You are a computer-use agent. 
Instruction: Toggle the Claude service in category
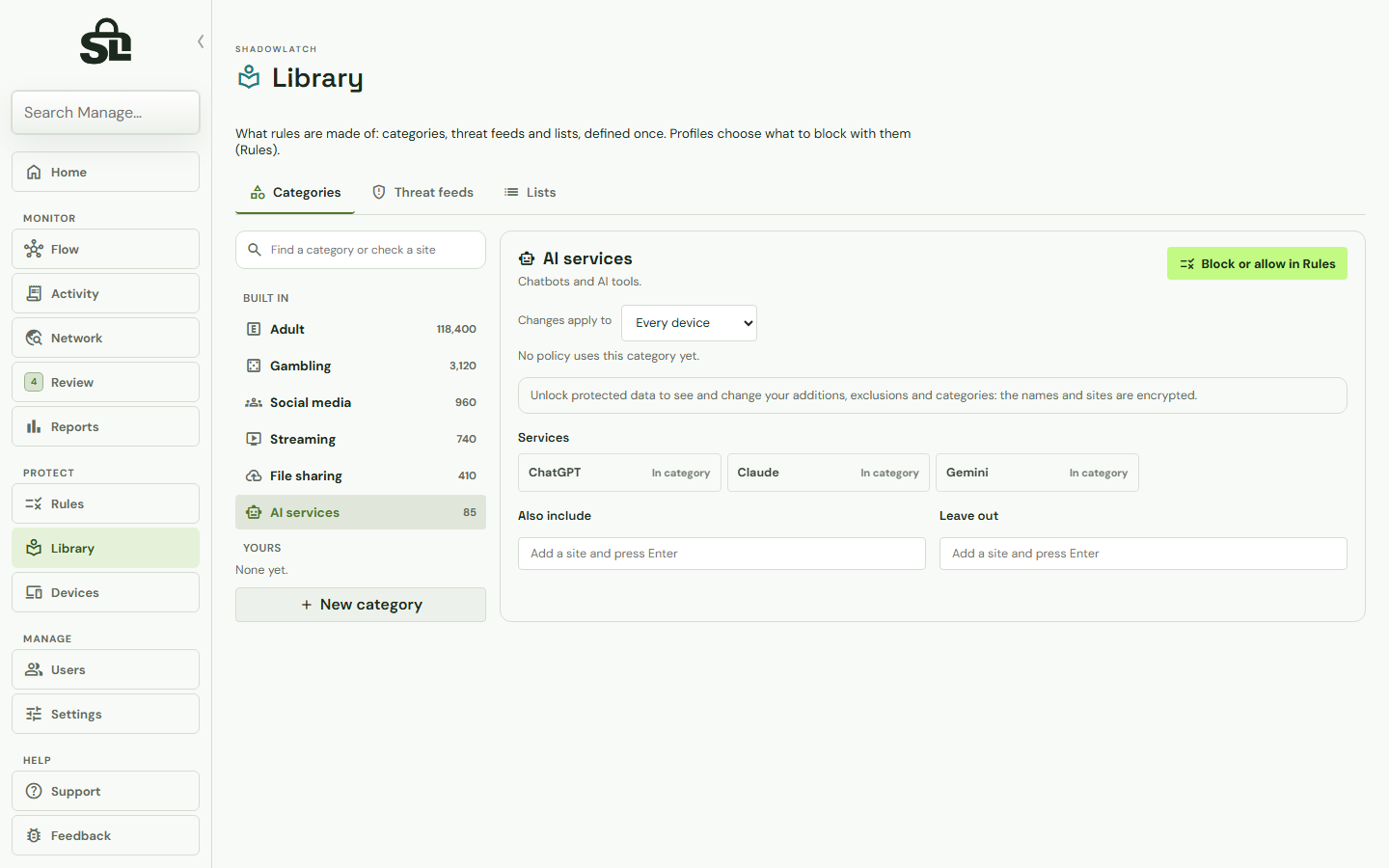click(x=829, y=473)
